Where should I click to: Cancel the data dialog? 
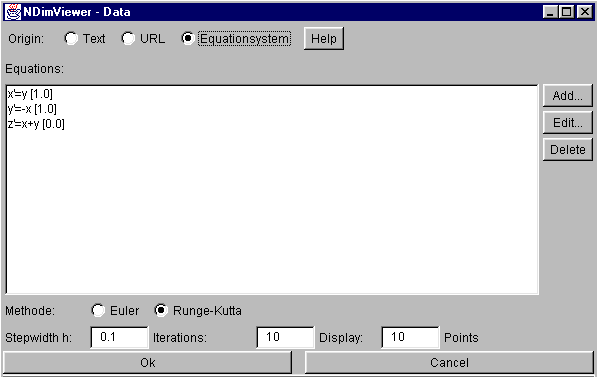(449, 363)
